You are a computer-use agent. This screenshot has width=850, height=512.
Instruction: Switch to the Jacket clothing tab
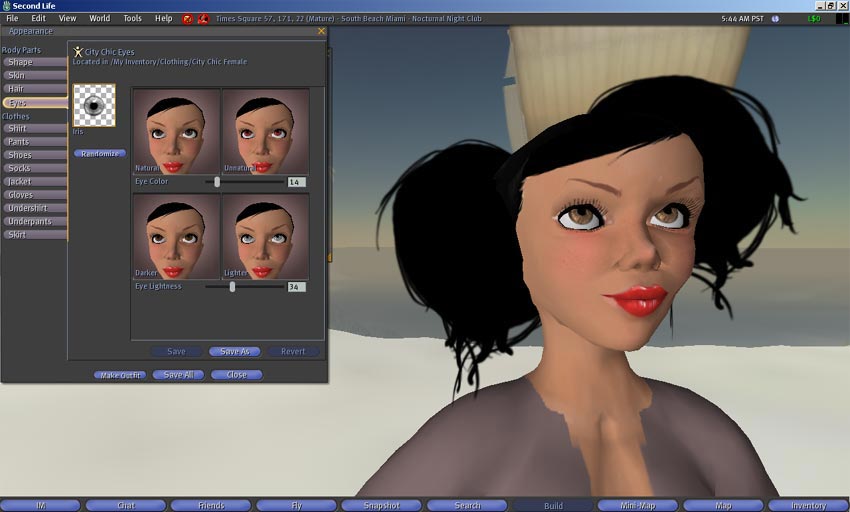point(34,182)
